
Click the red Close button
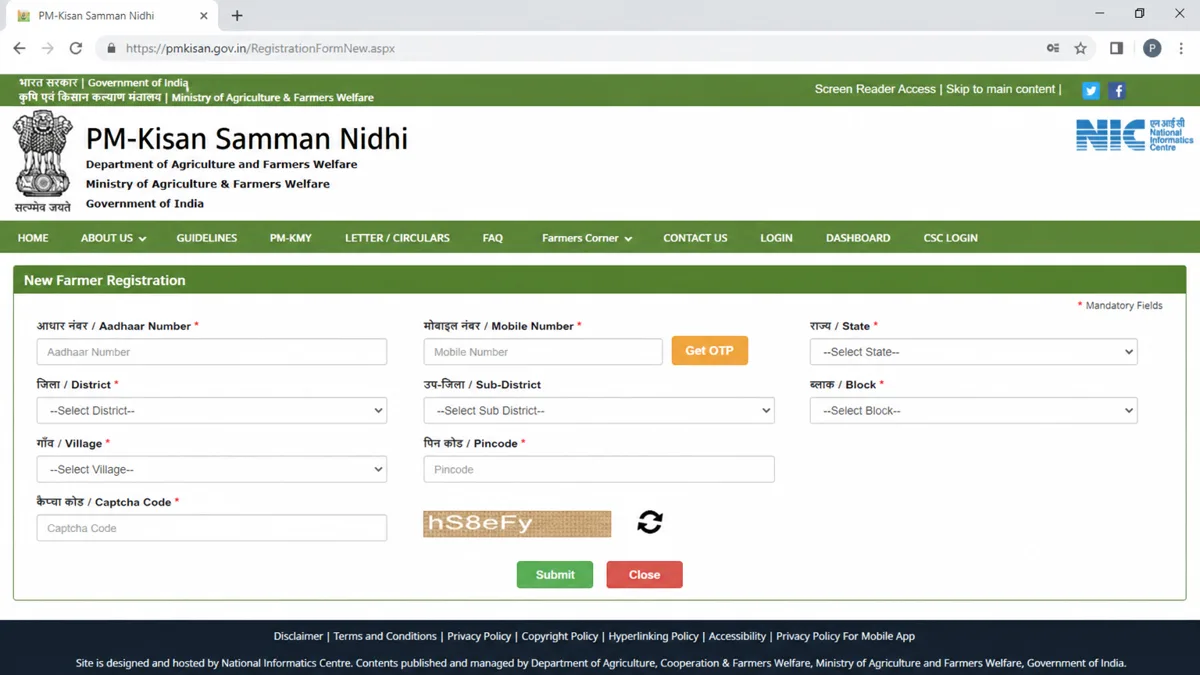645,575
